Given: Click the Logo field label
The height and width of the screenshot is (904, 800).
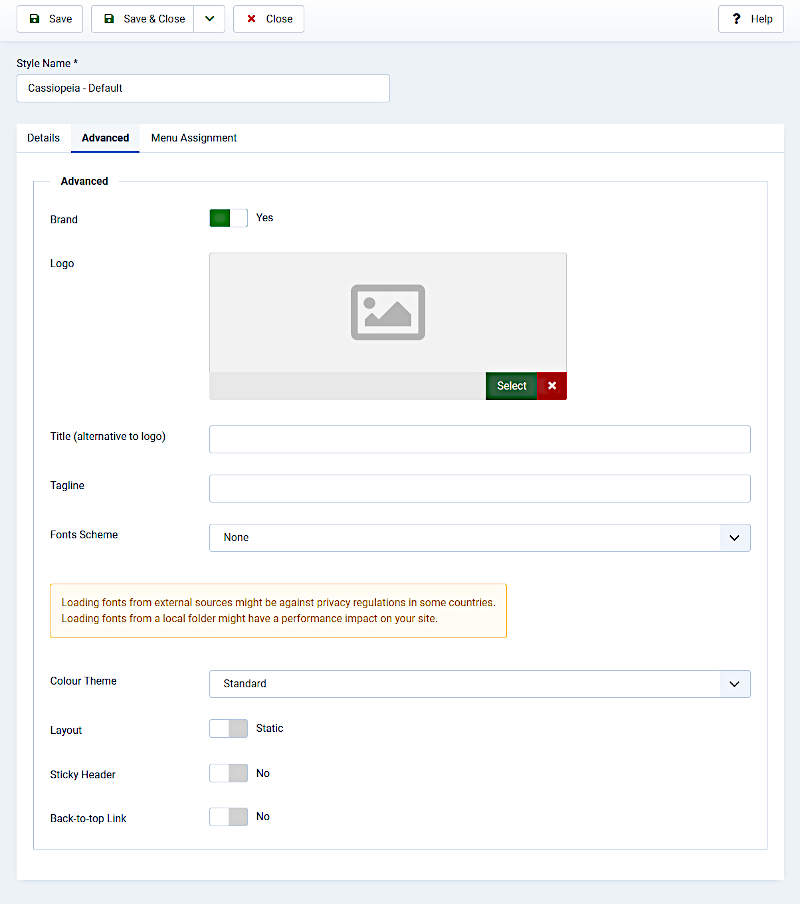Looking at the screenshot, I should pos(62,263).
